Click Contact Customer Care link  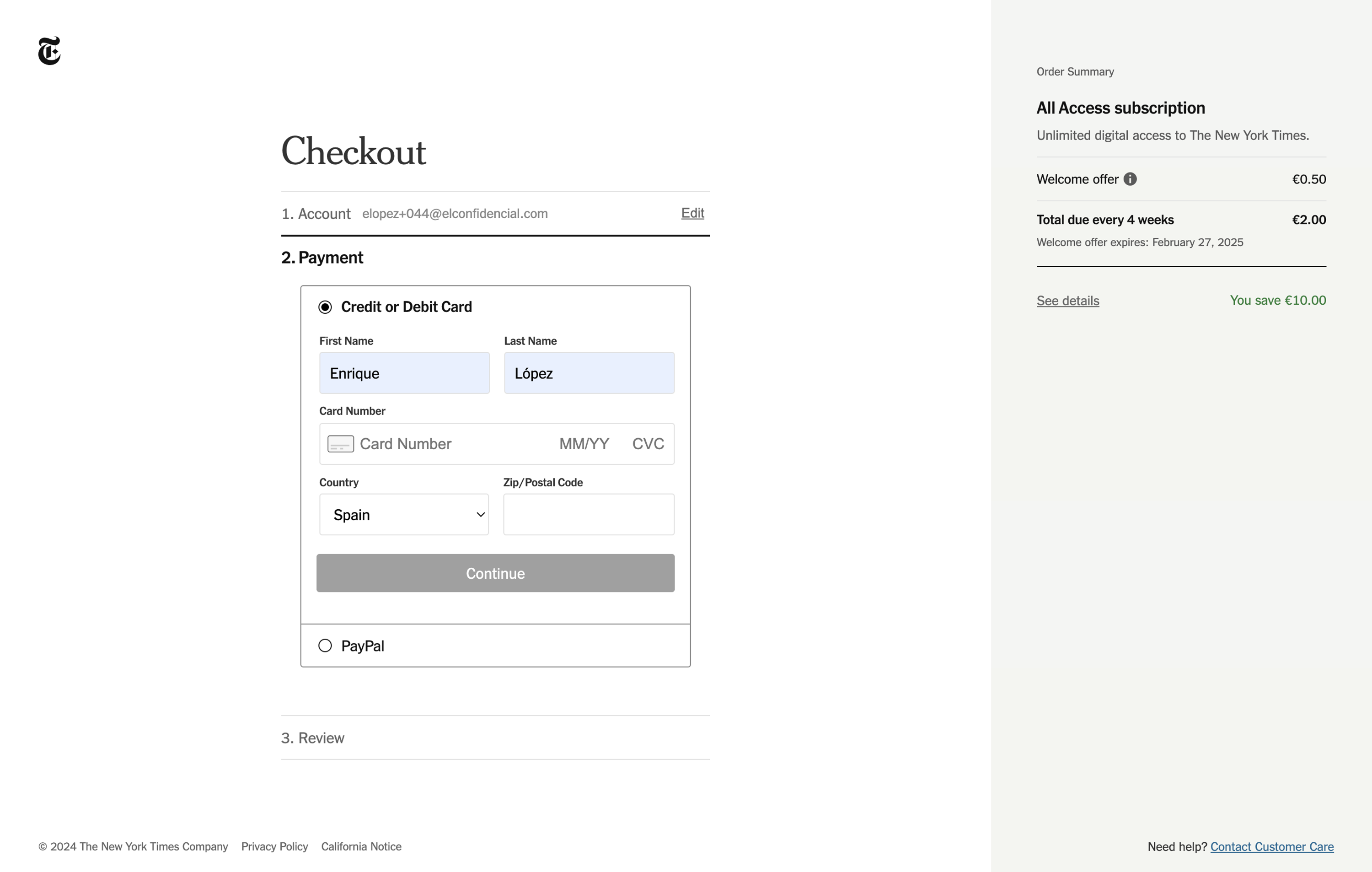click(x=1271, y=846)
